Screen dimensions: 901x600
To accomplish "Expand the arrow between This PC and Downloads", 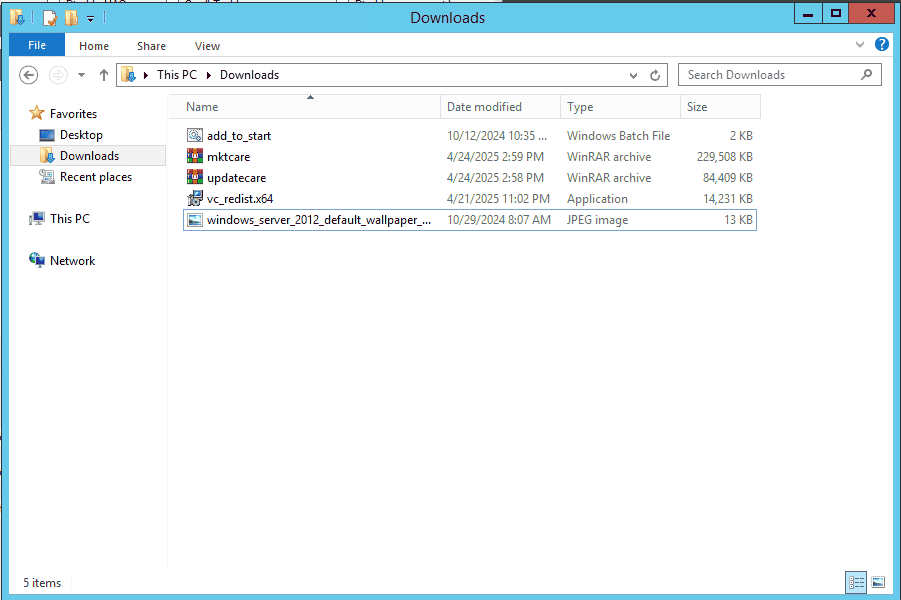I will 209,75.
